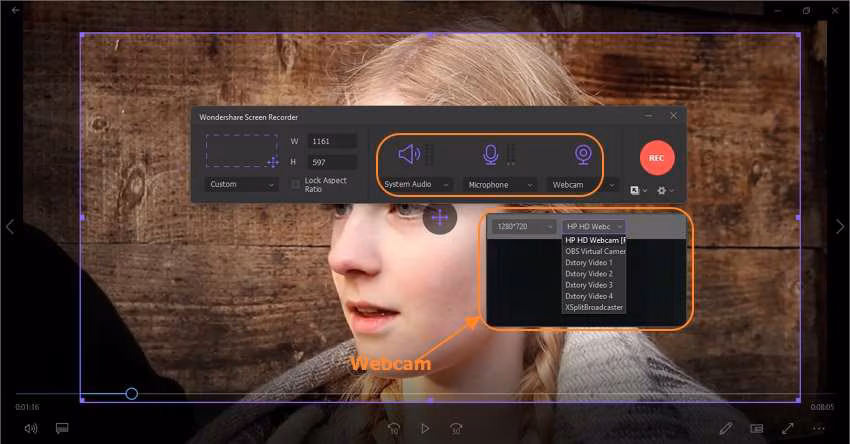The width and height of the screenshot is (850, 444).
Task: Open the Microphone source dropdown
Action: (x=500, y=185)
